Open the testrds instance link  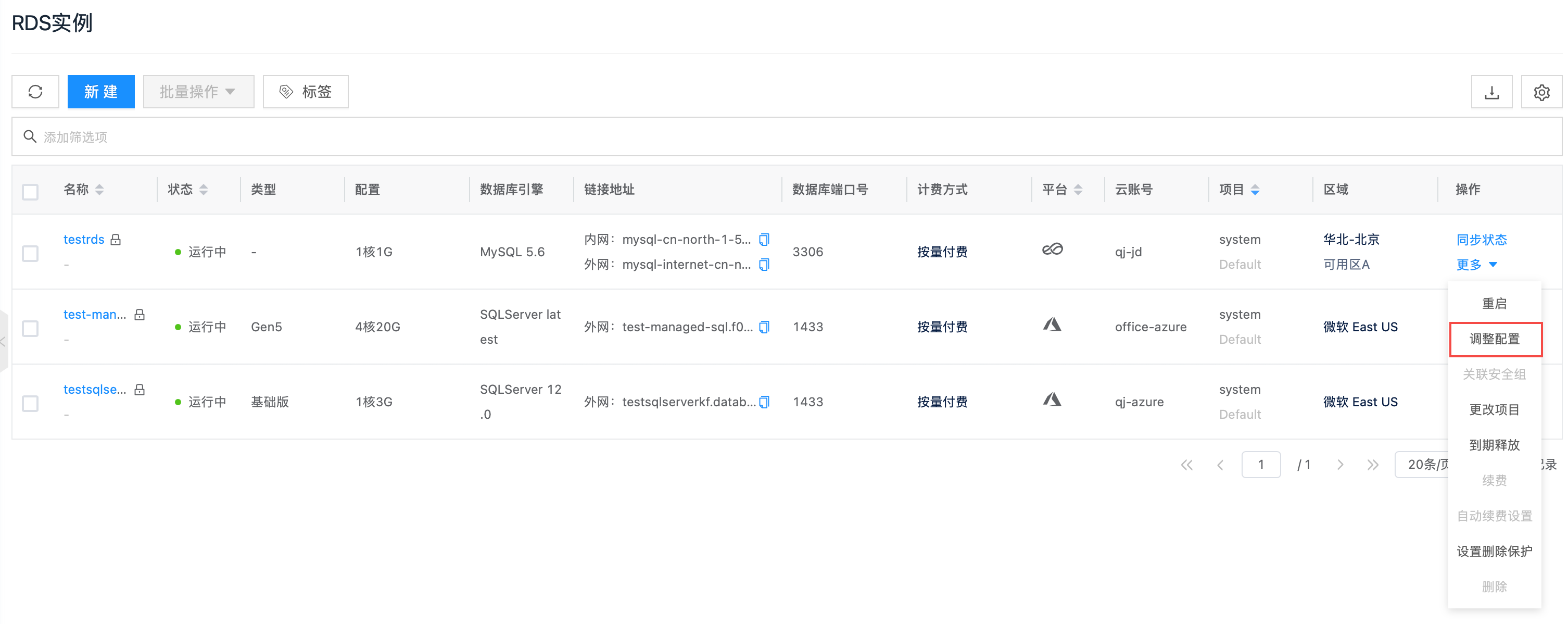84,239
